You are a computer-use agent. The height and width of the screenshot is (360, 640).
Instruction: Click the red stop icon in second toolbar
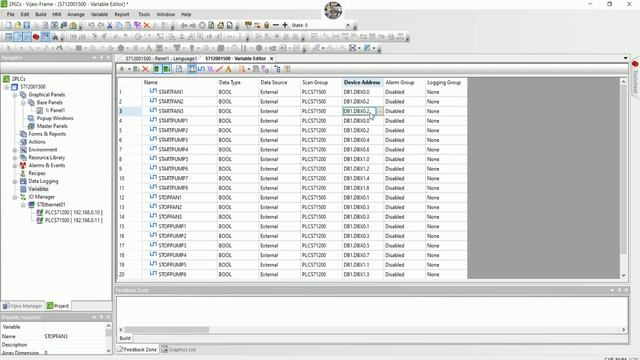[36, 37]
